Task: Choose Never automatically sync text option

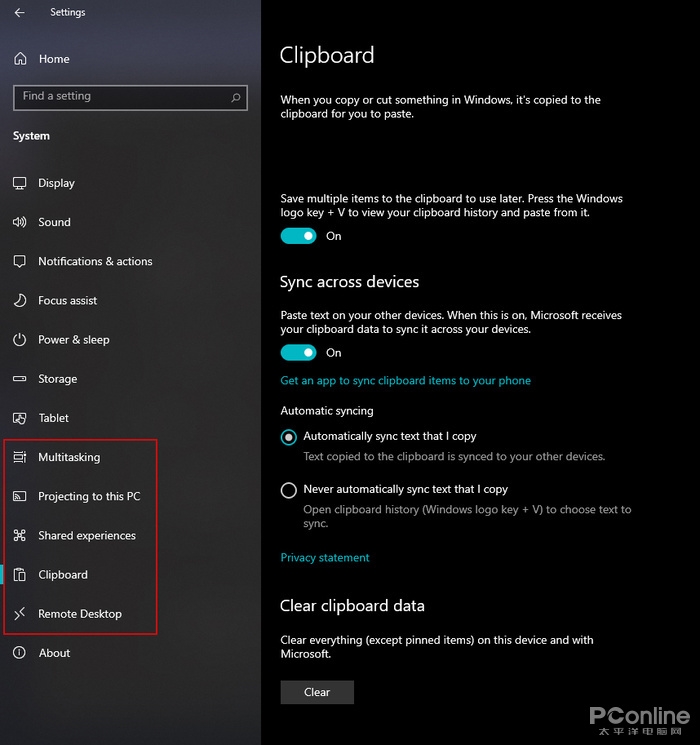Action: 289,490
